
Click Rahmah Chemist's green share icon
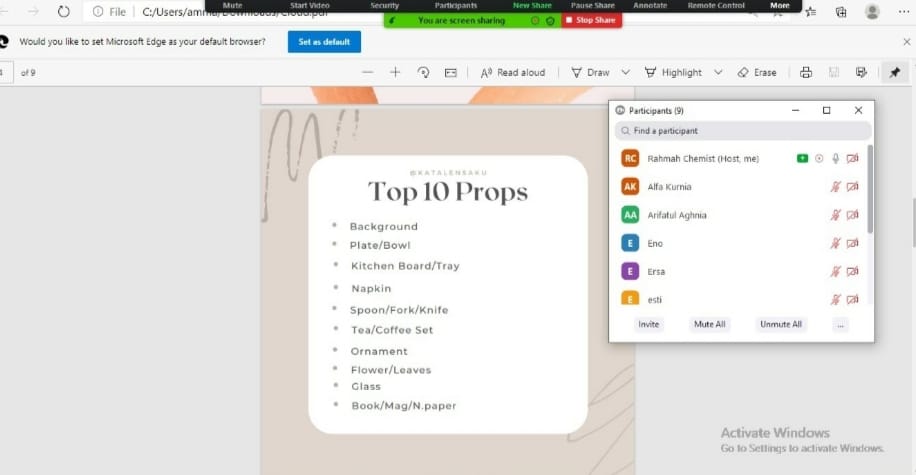point(803,158)
